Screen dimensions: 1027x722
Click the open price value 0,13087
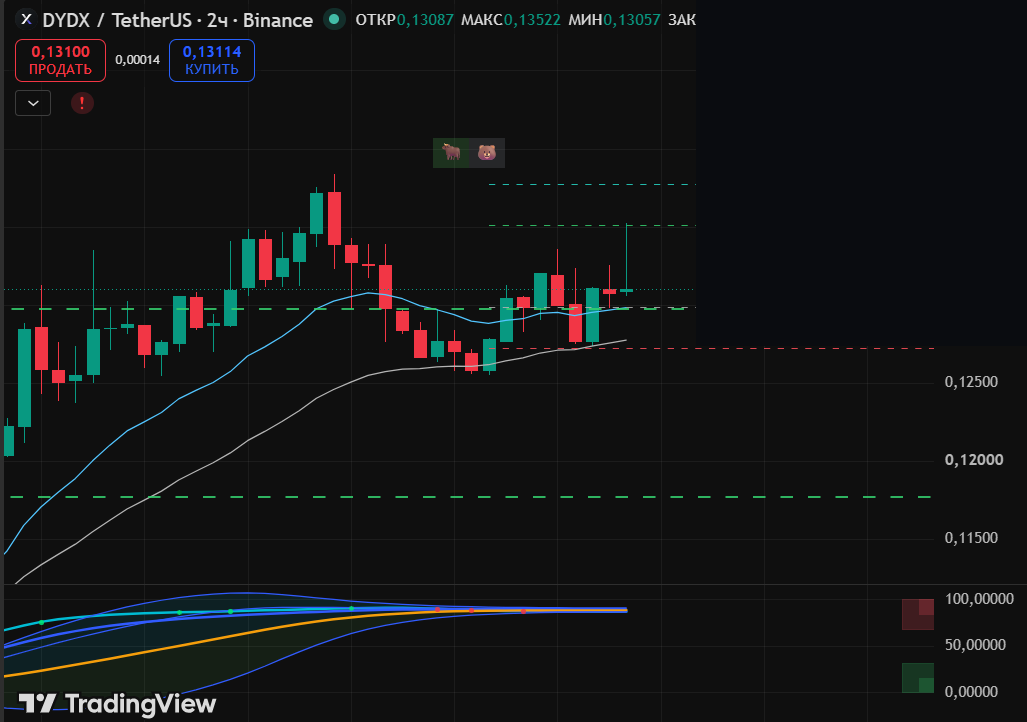coord(425,20)
